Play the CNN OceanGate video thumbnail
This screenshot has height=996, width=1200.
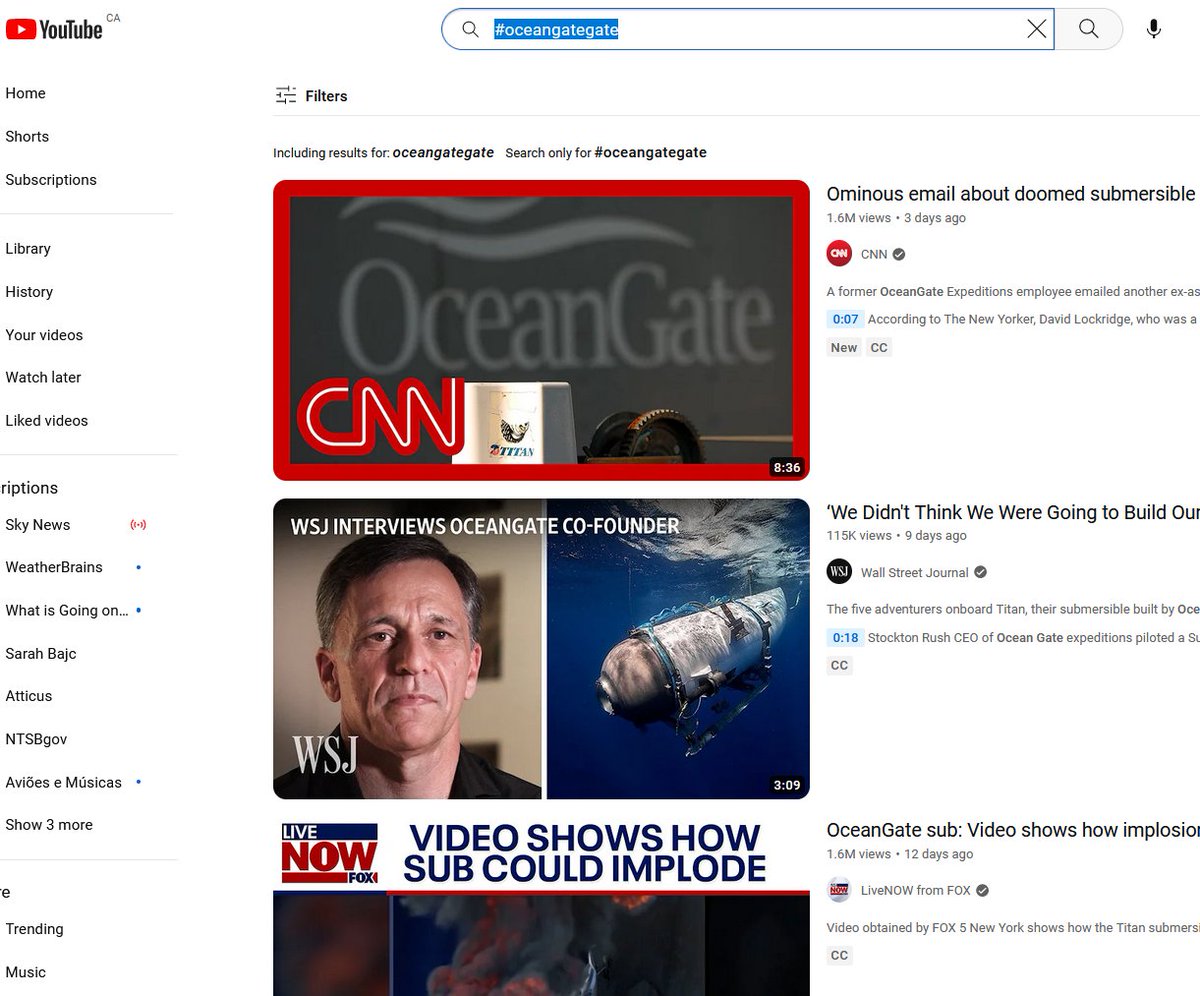click(541, 330)
